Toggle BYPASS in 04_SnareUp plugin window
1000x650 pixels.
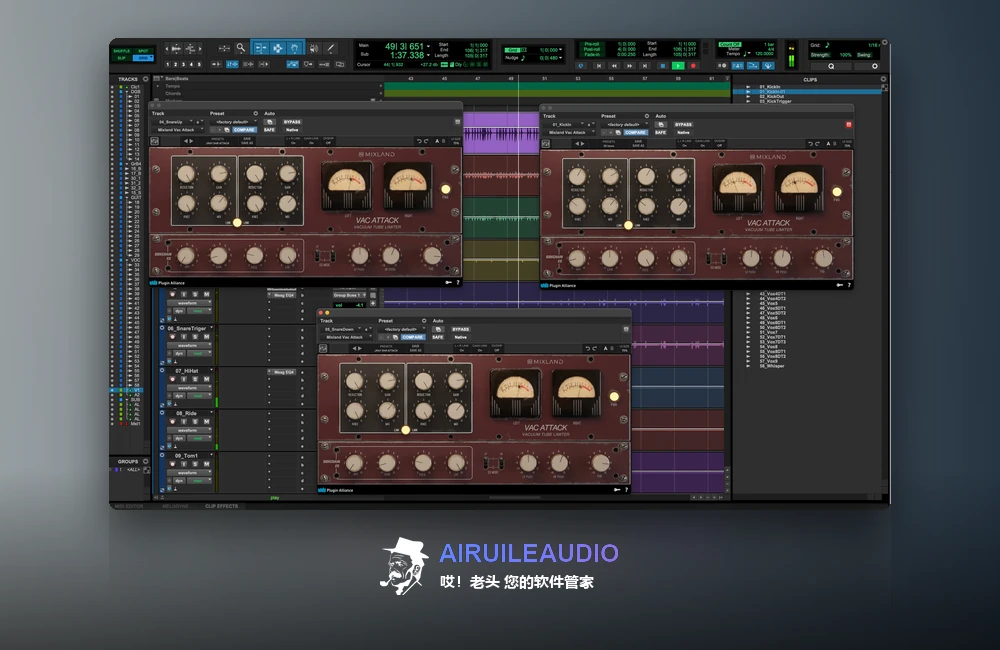tap(292, 122)
